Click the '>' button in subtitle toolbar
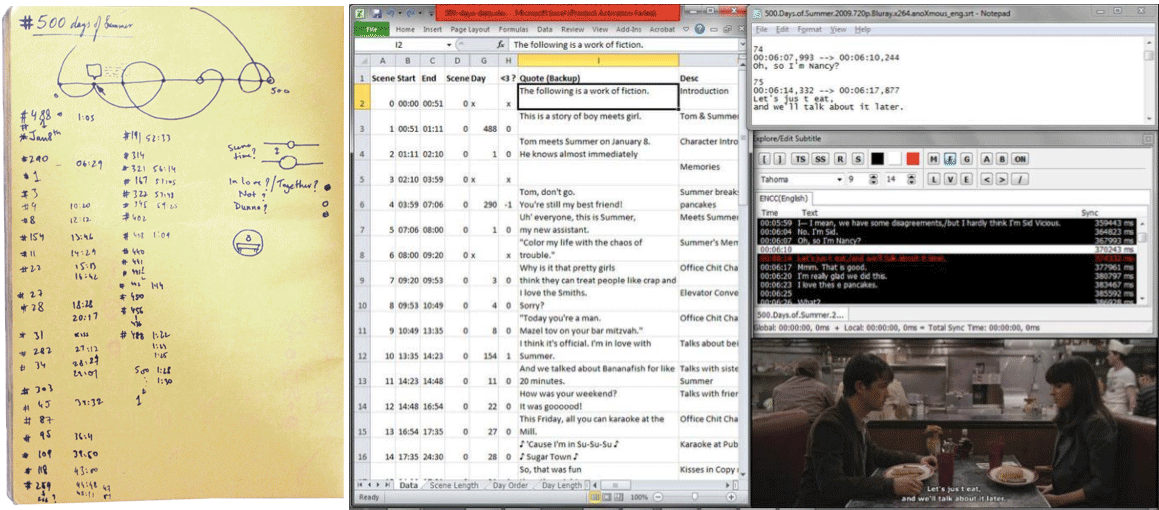This screenshot has width=1159, height=510. pyautogui.click(x=1002, y=180)
